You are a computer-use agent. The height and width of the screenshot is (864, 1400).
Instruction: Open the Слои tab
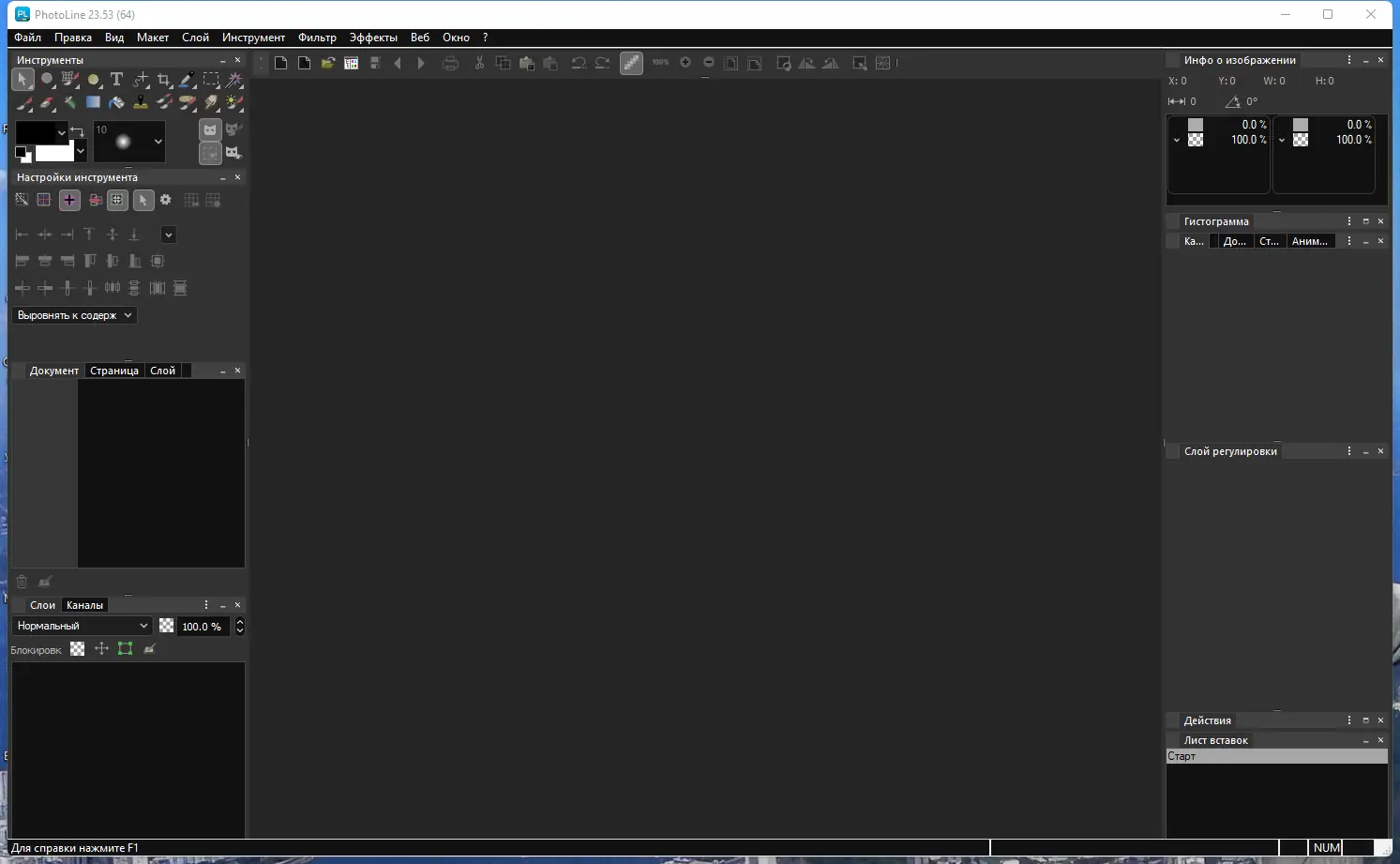[43, 605]
